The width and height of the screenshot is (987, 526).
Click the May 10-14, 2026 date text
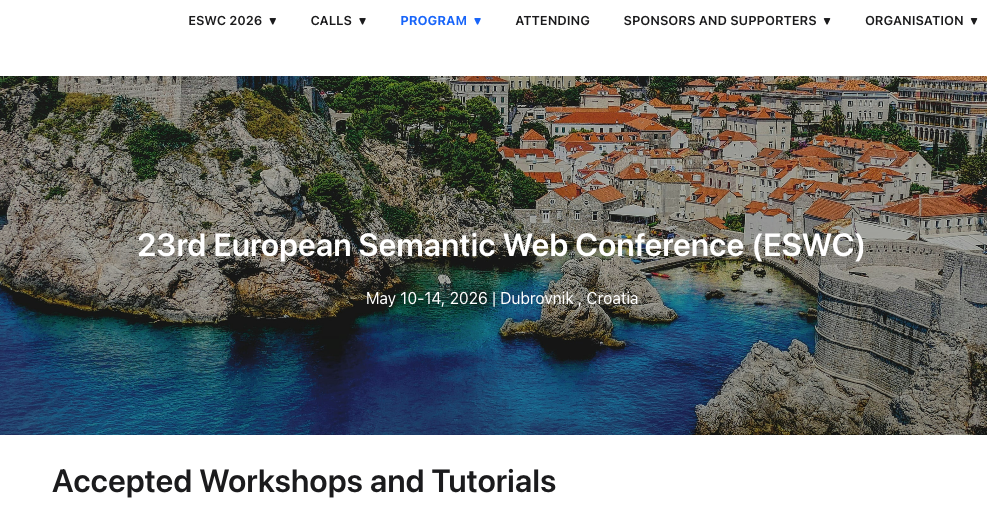click(x=426, y=298)
